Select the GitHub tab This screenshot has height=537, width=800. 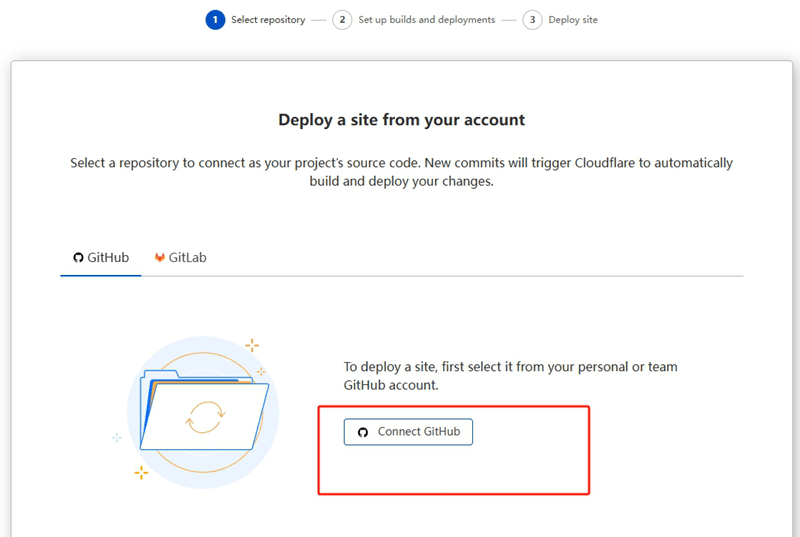click(x=101, y=258)
